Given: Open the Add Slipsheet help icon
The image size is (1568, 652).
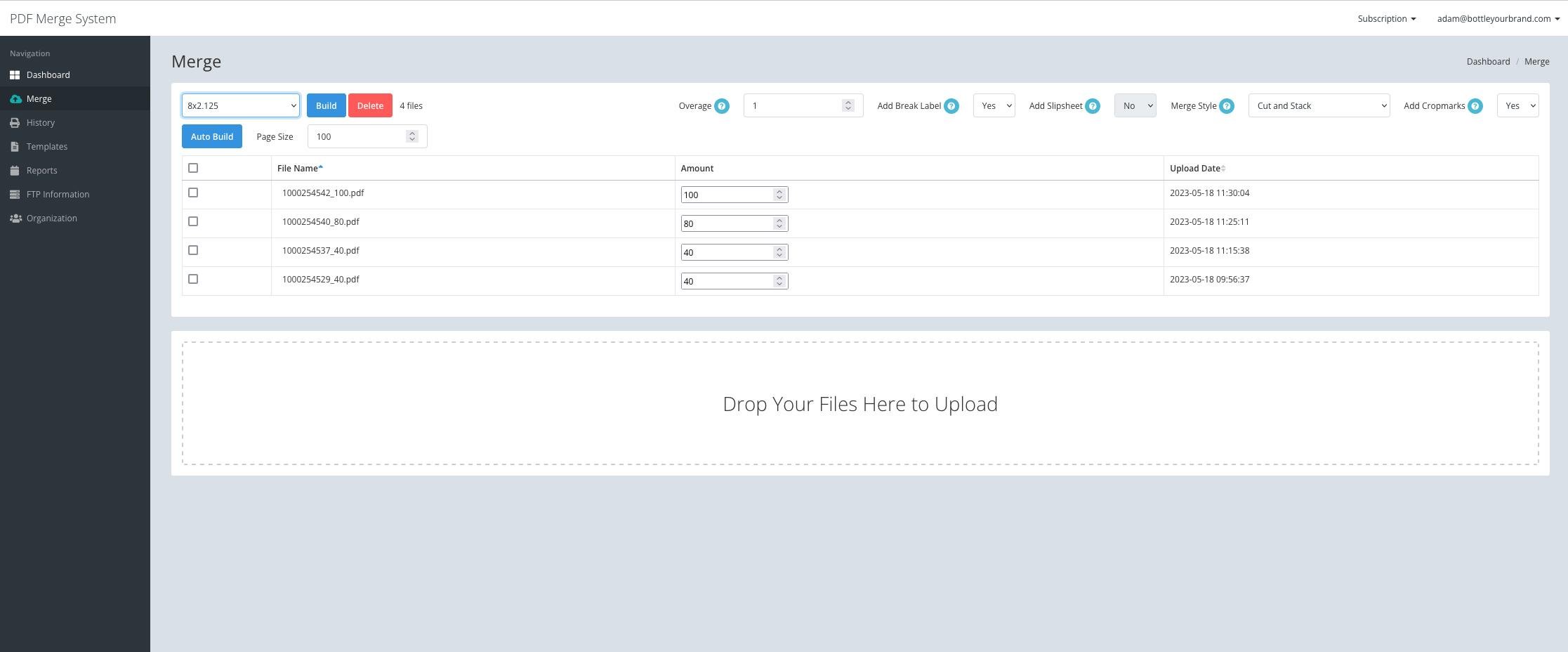Looking at the screenshot, I should pyautogui.click(x=1093, y=106).
